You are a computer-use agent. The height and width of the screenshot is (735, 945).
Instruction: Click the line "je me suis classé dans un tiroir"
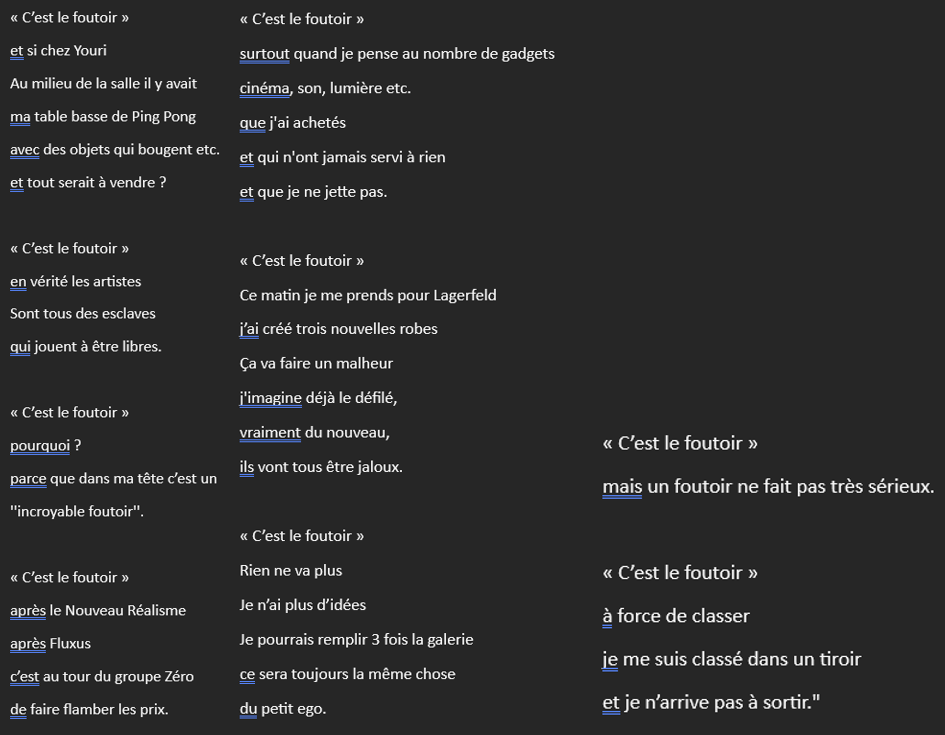(732, 659)
